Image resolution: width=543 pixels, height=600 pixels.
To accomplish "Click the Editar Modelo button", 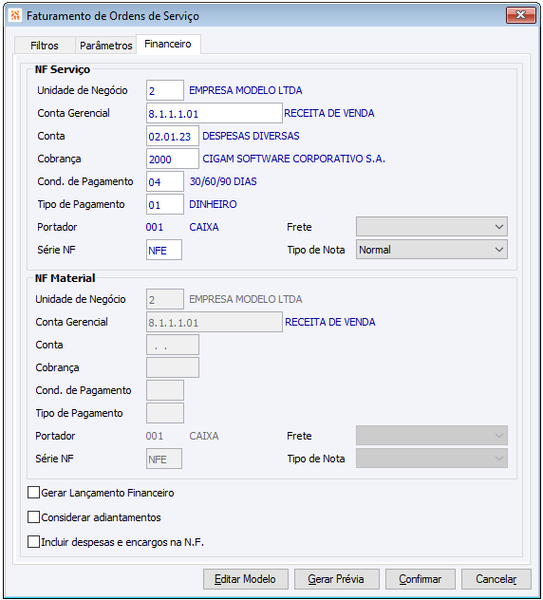I will pos(246,579).
